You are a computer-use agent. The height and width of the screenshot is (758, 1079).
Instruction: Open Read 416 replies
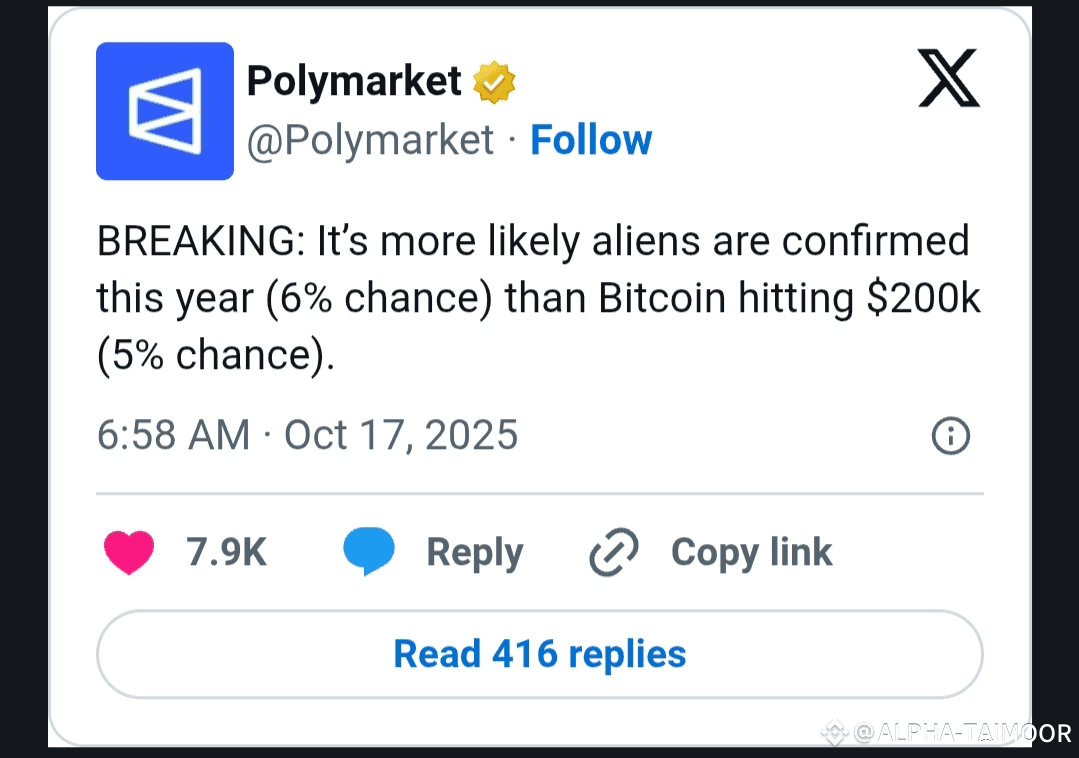pyautogui.click(x=540, y=654)
